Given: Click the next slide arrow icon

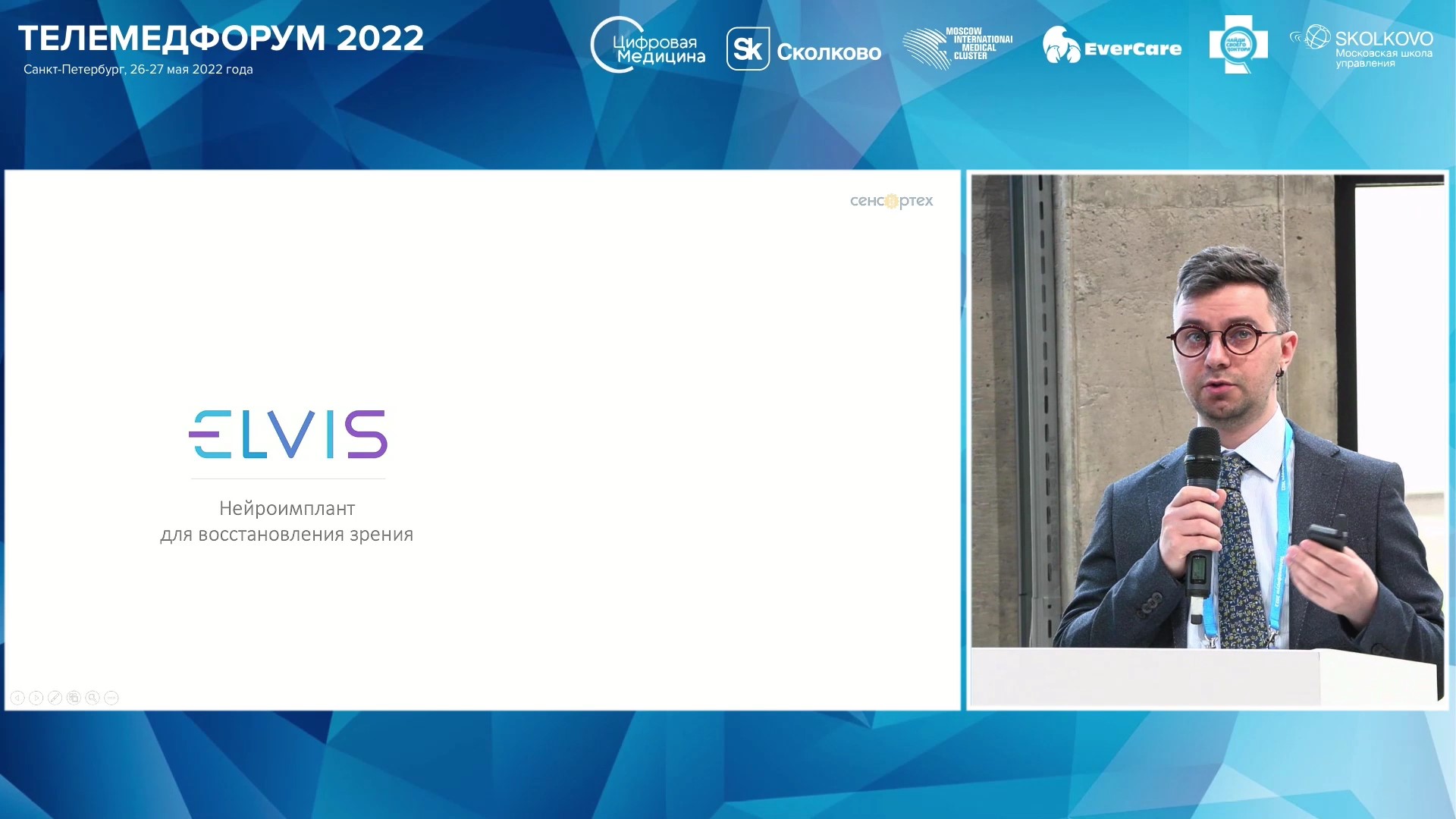Looking at the screenshot, I should (36, 698).
